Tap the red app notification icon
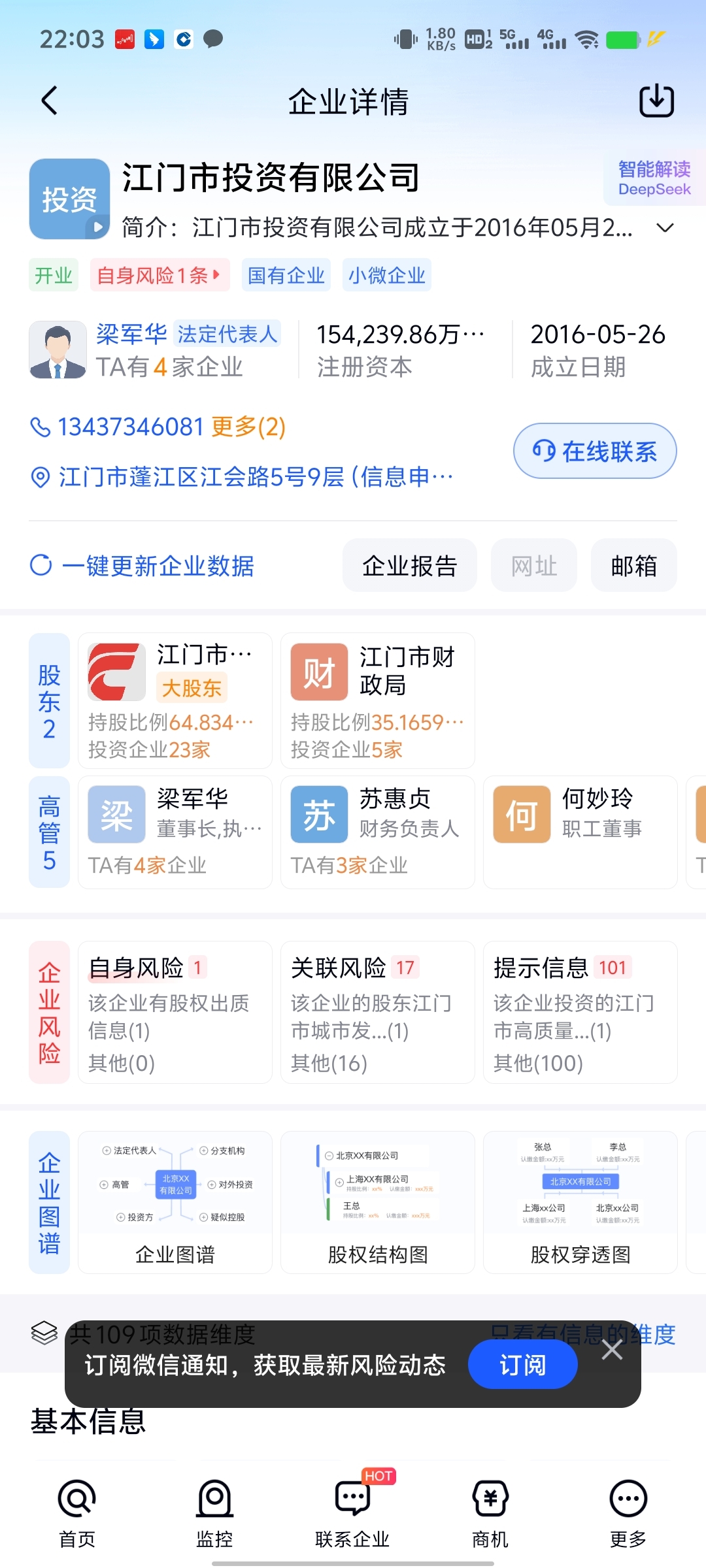The image size is (706, 1568). [124, 39]
